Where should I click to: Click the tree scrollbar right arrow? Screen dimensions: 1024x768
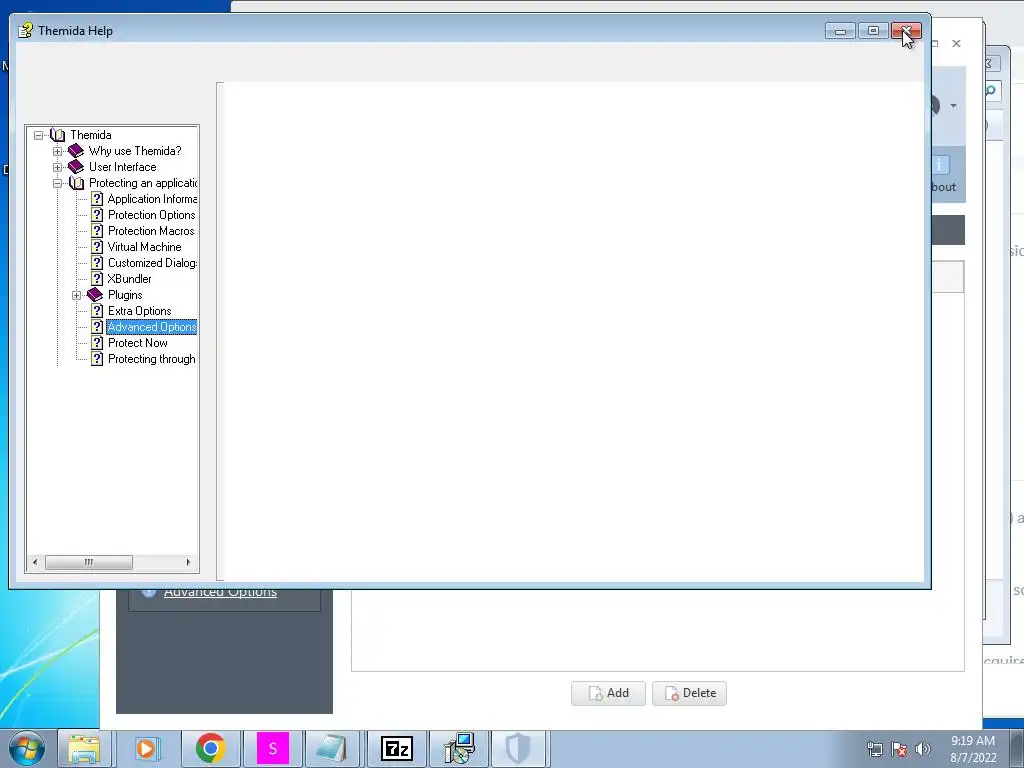(x=188, y=562)
